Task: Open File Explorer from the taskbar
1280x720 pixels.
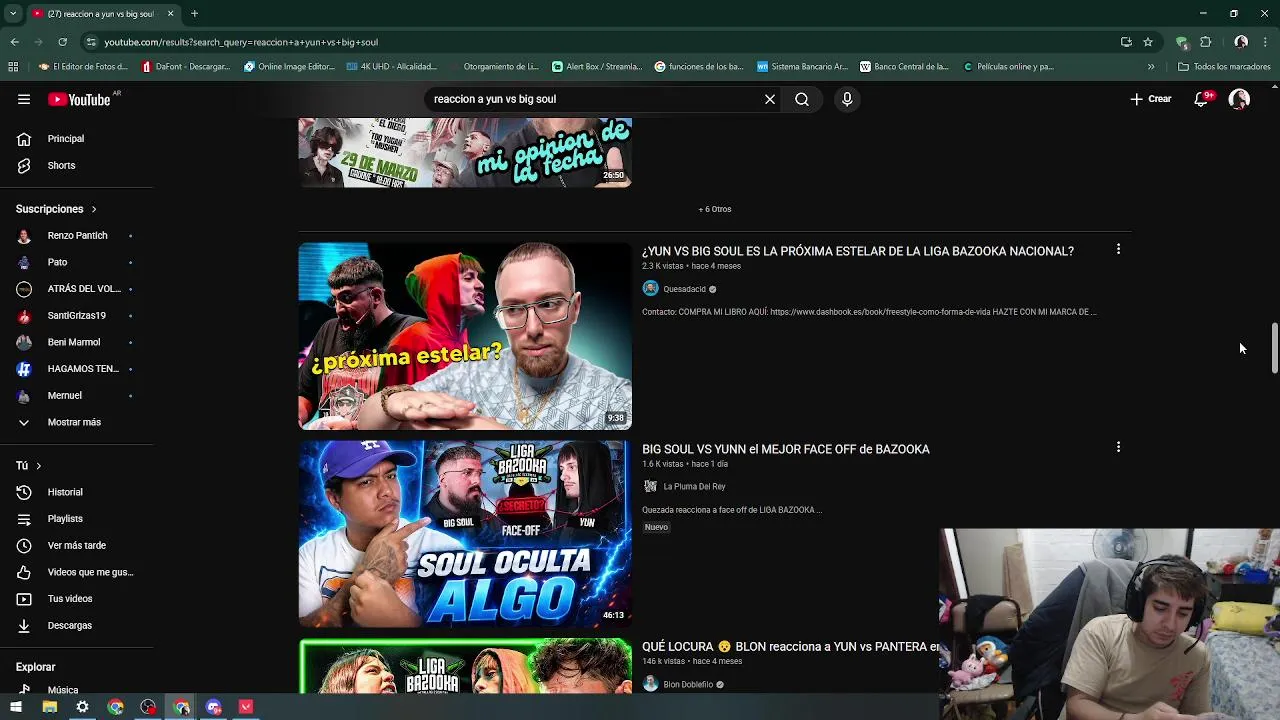Action: [49, 707]
